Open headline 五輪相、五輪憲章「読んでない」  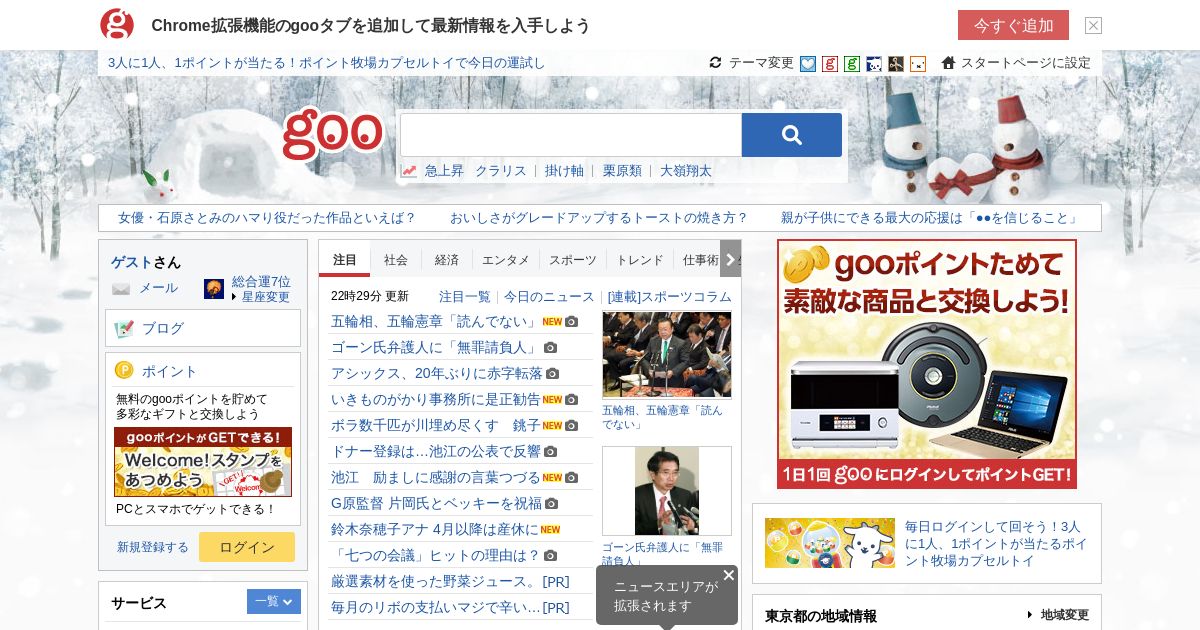434,321
